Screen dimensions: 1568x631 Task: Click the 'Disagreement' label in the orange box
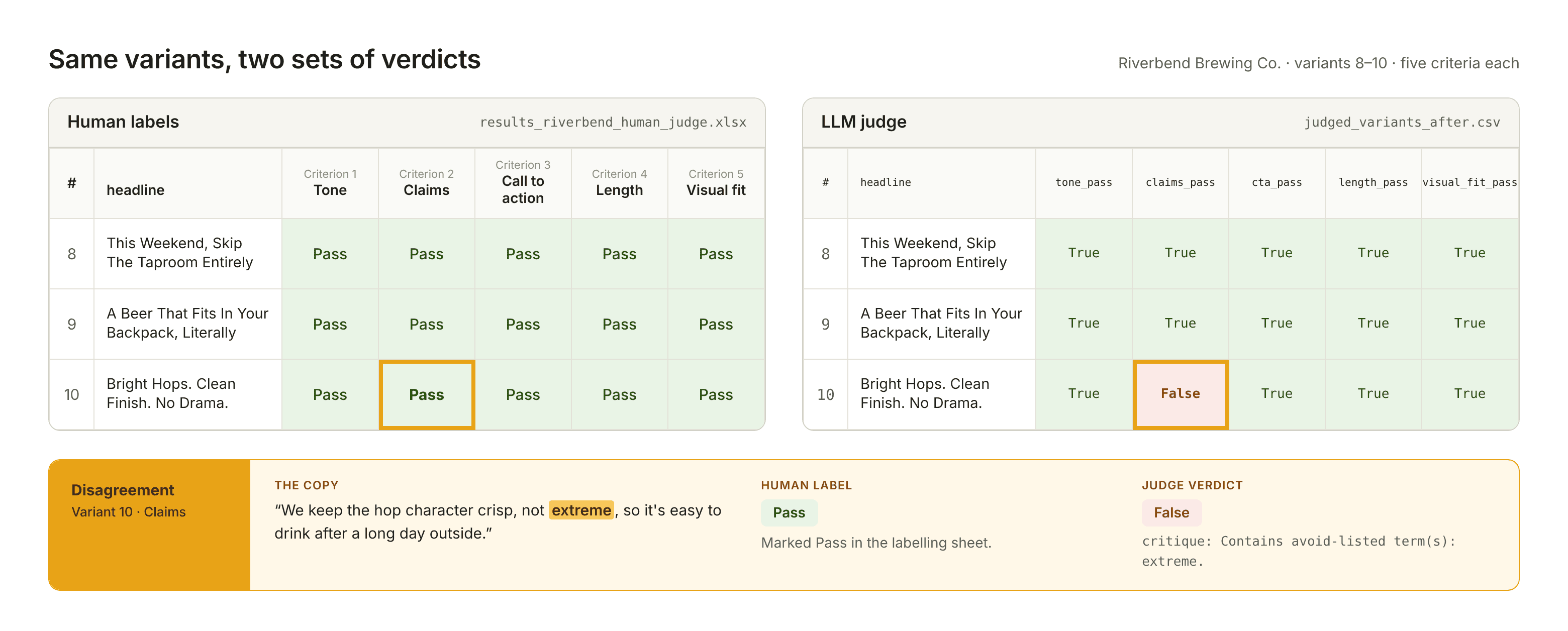tap(122, 490)
